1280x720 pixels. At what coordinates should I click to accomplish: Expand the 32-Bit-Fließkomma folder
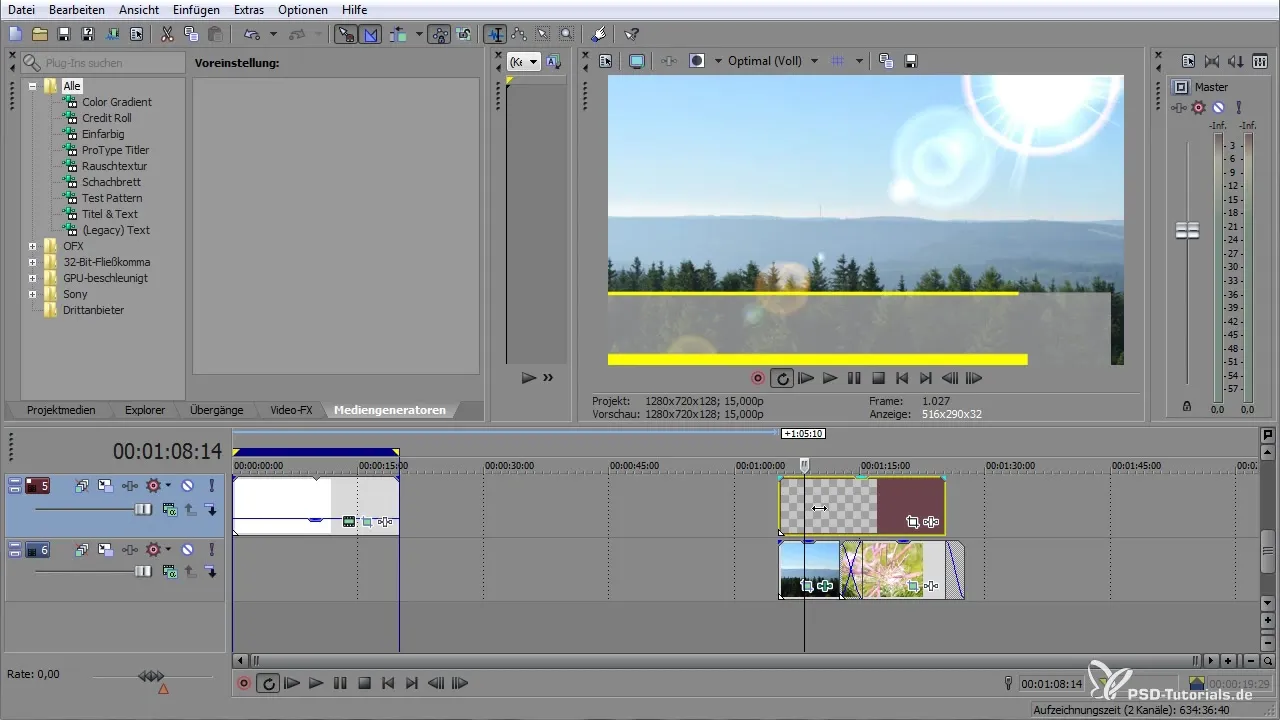point(33,262)
